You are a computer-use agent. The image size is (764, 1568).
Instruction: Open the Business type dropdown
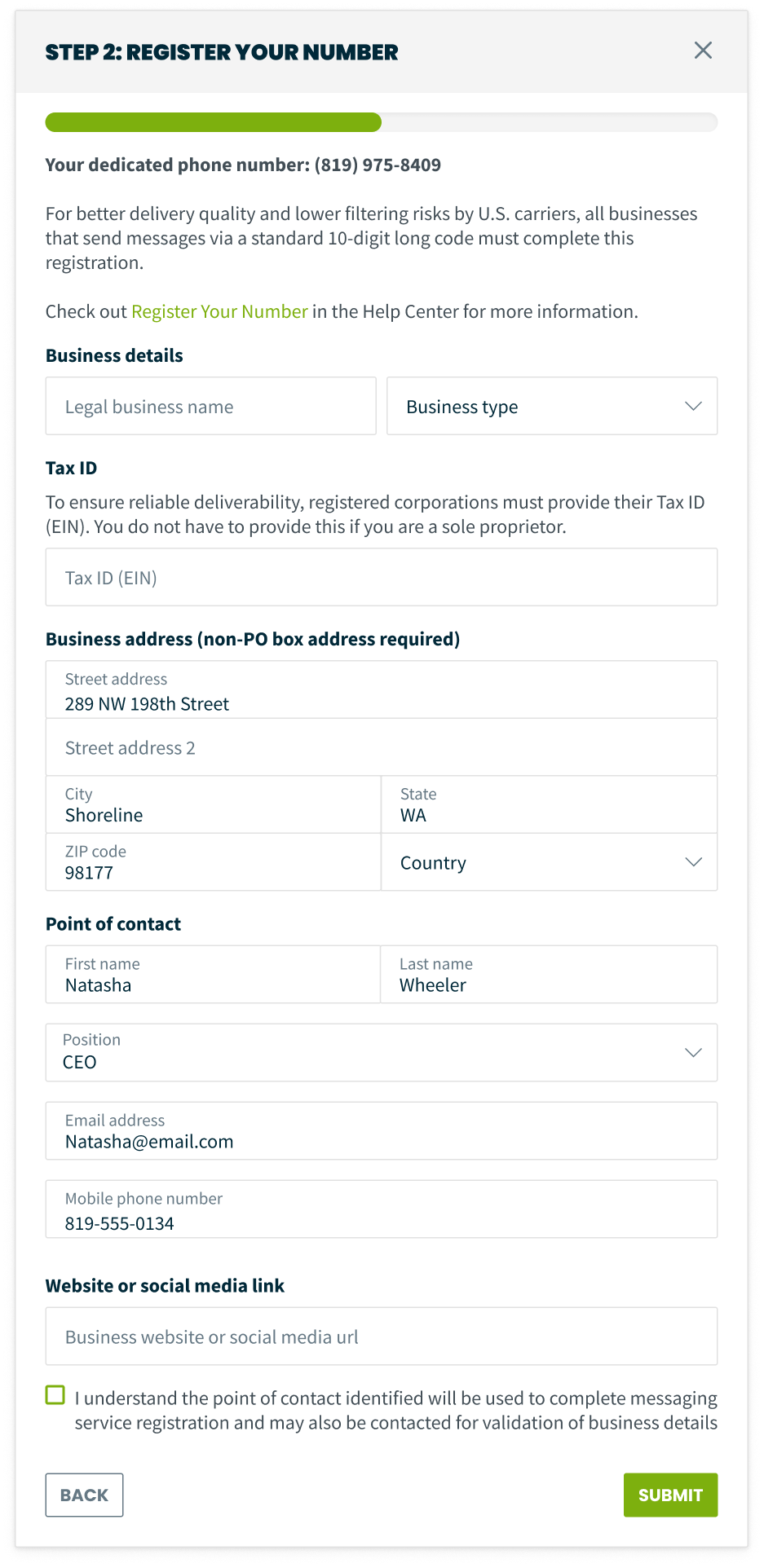[x=551, y=406]
